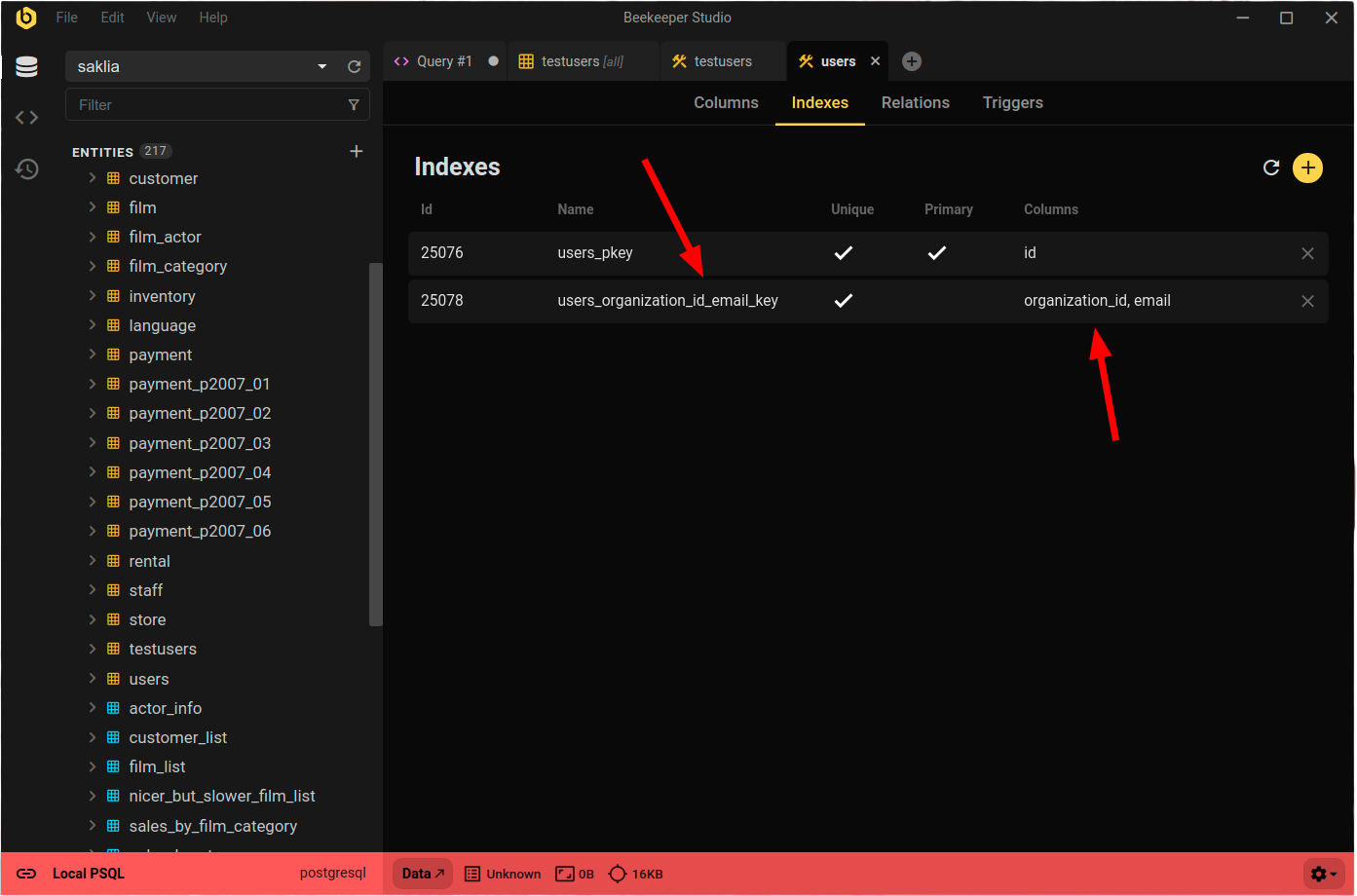Click the database entities sidebar icon
Image resolution: width=1357 pixels, height=896 pixels.
click(x=26, y=66)
